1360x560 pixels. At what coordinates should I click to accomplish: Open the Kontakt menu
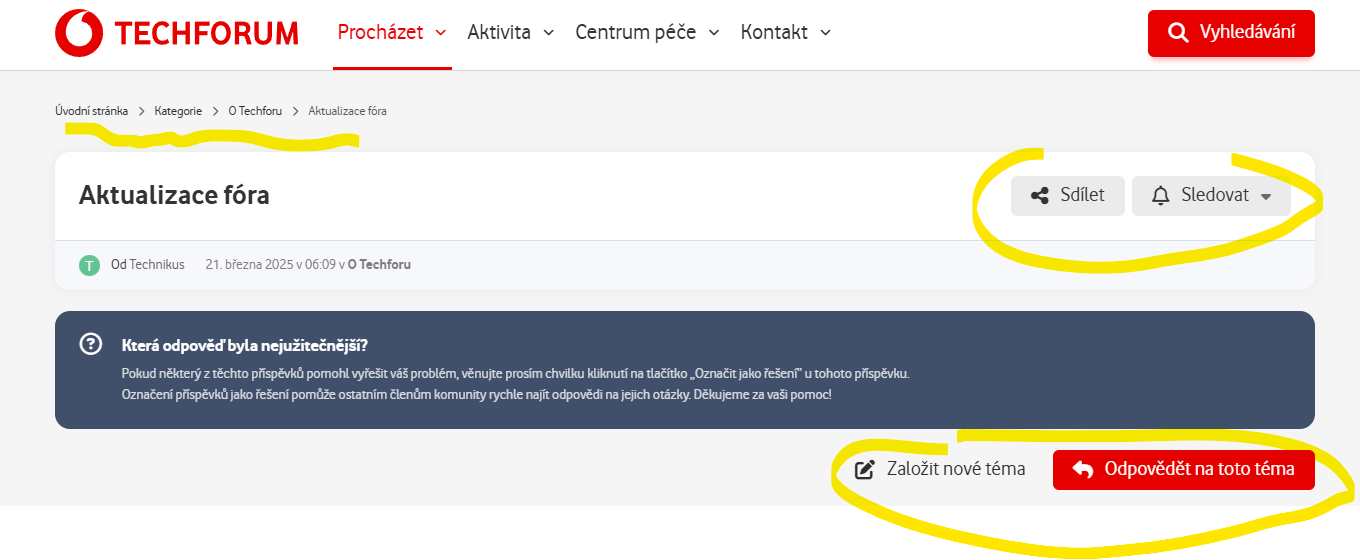tap(786, 32)
